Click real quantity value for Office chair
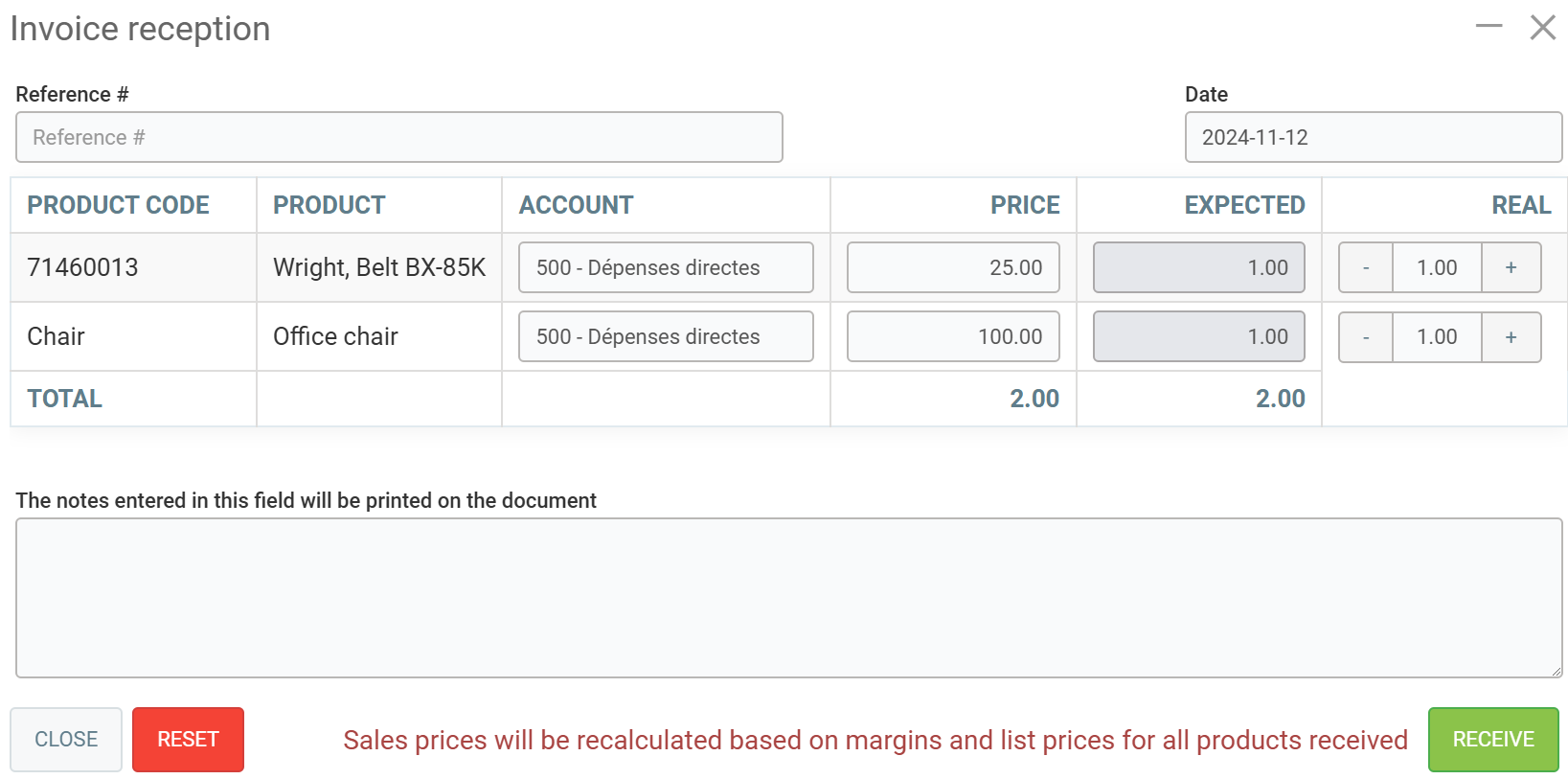Image resolution: width=1568 pixels, height=779 pixels. click(1437, 336)
